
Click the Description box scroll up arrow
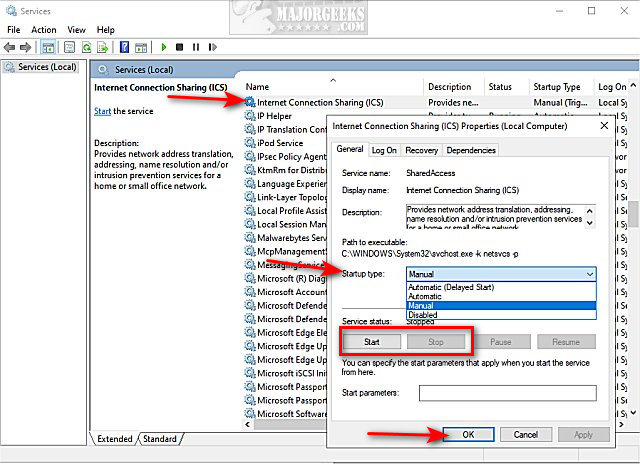589,211
